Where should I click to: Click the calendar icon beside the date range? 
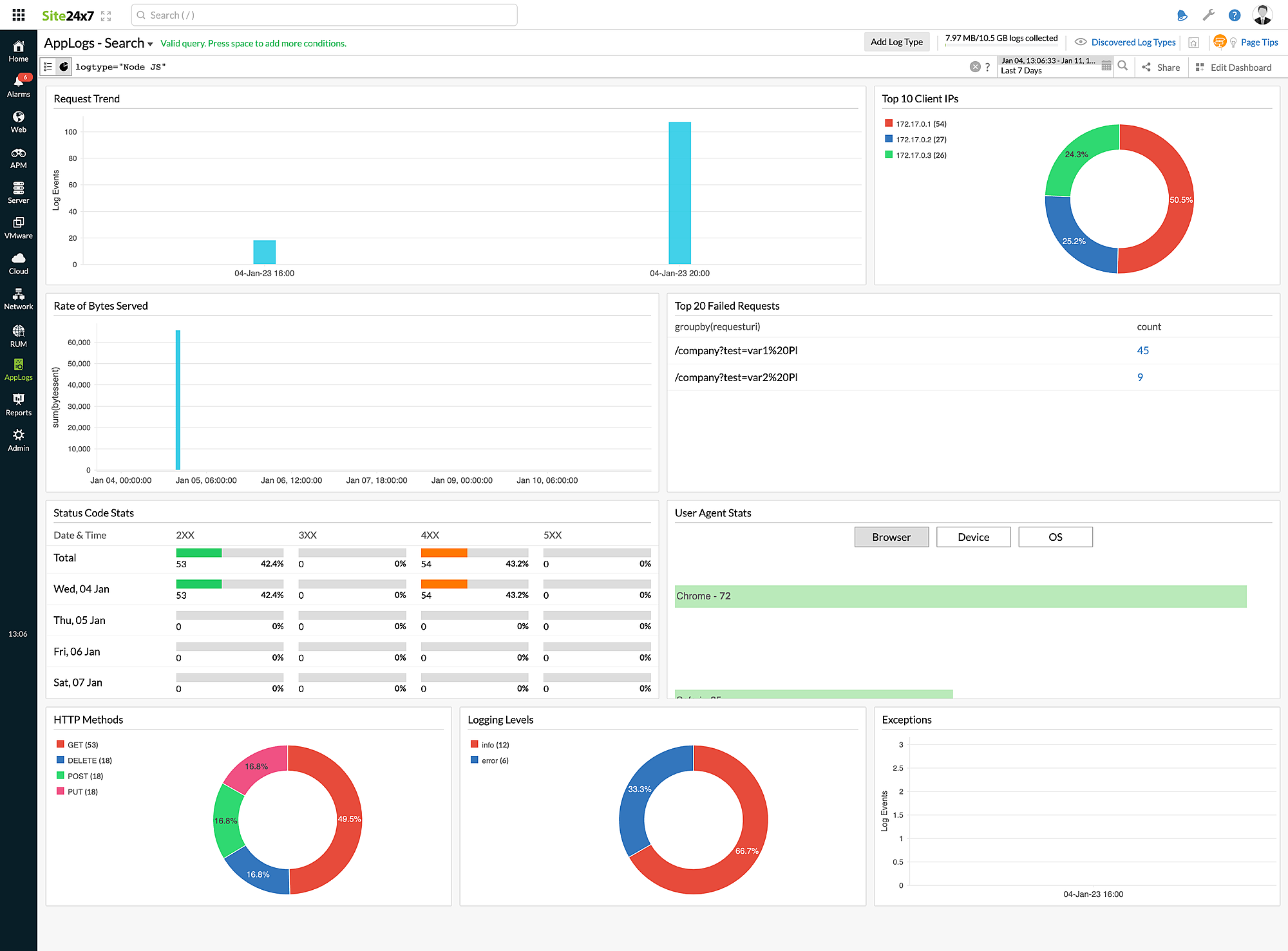point(1106,66)
